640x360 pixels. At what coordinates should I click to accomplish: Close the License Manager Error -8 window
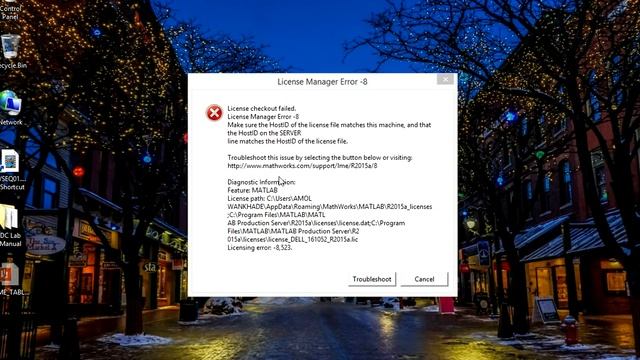pos(445,79)
